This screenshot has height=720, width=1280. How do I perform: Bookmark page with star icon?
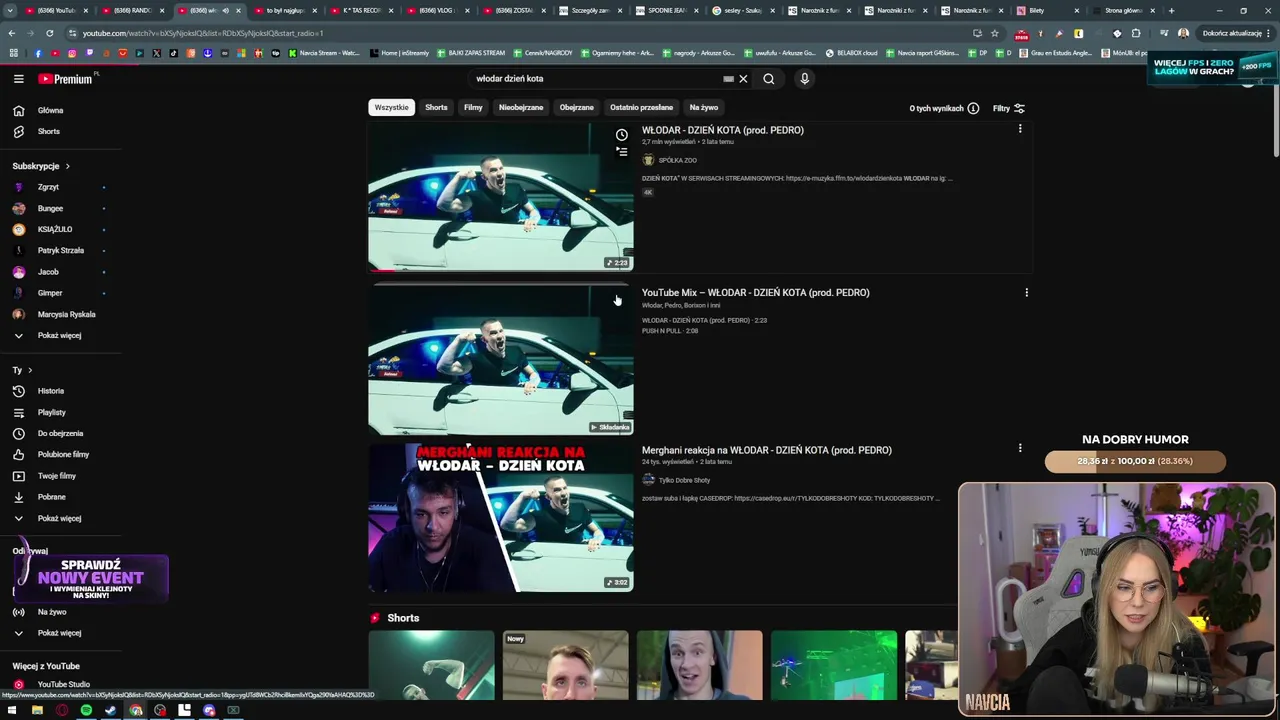tap(994, 33)
